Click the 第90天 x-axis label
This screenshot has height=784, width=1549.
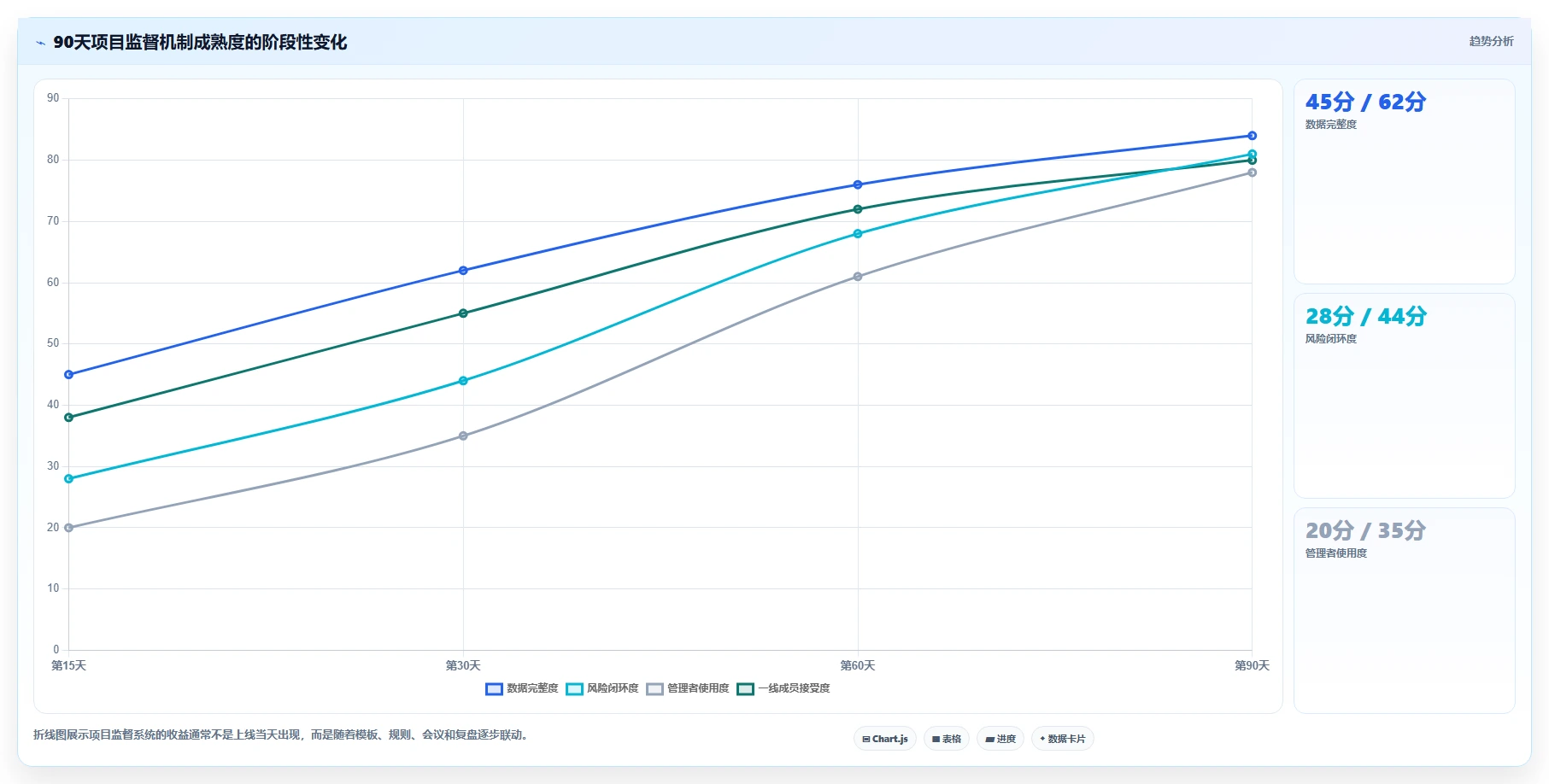[1252, 666]
